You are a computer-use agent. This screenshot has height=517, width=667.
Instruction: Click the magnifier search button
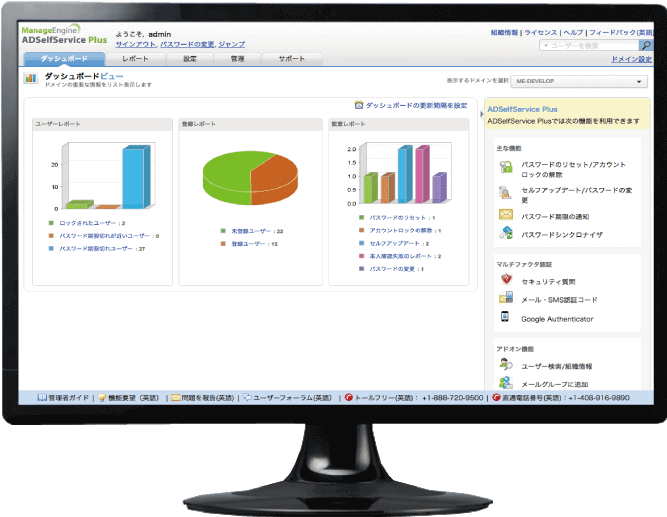tap(646, 45)
